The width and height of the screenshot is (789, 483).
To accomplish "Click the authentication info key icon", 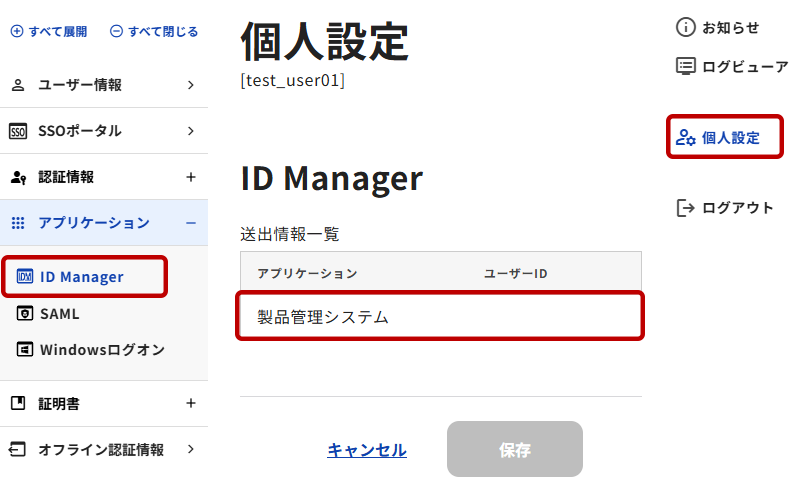I will [18, 177].
